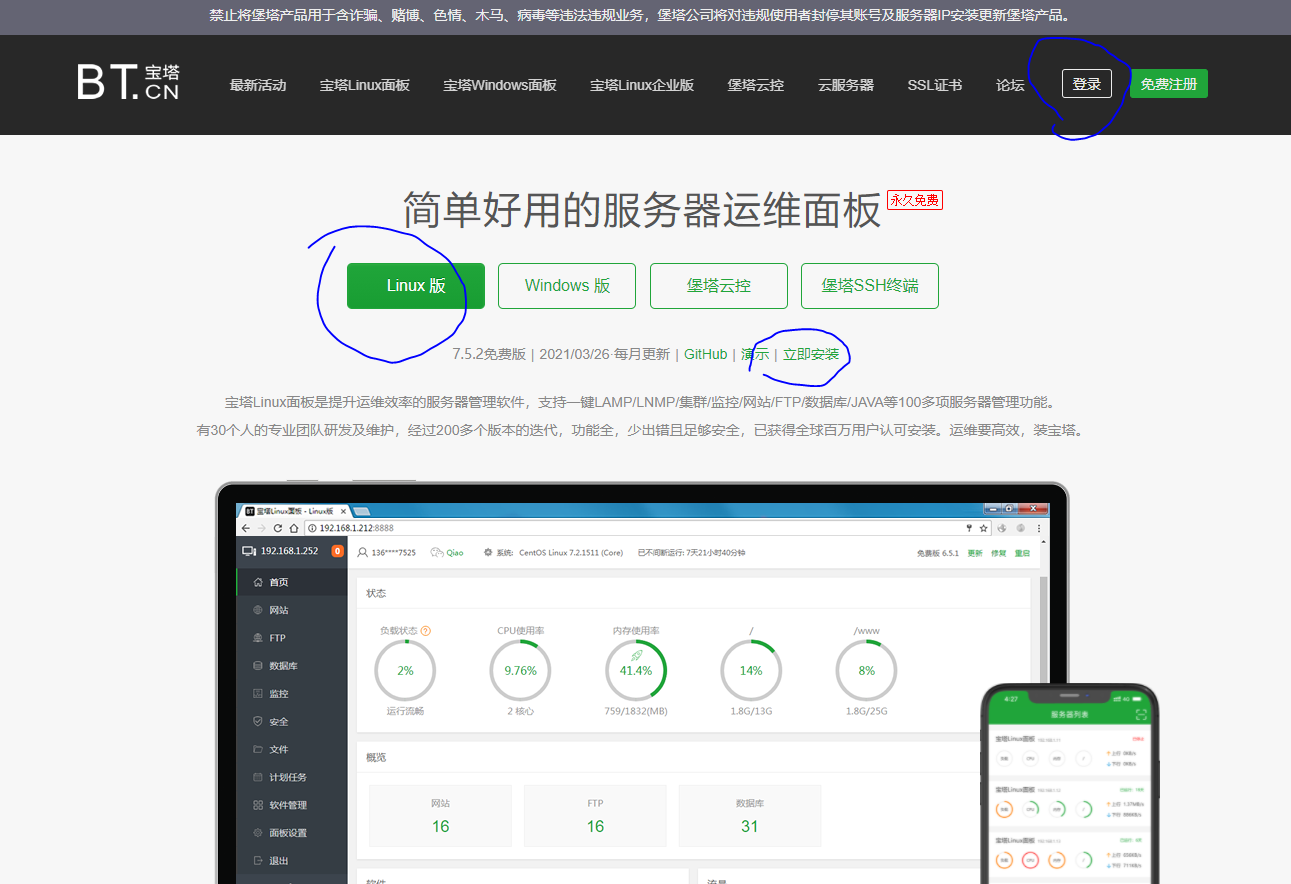Click the scan icon on phone mockup header
Viewport: 1291px width, 884px height.
click(x=1142, y=715)
